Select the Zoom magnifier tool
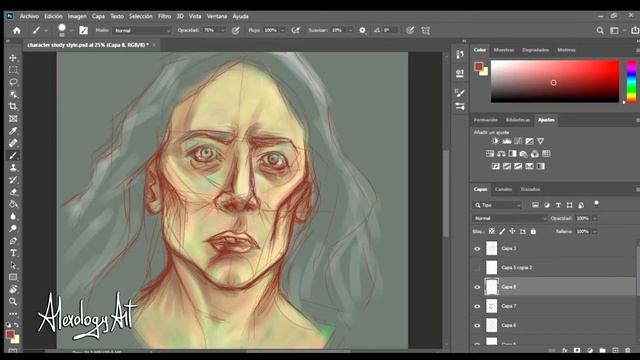Image resolution: width=640 pixels, height=360 pixels. (13, 302)
